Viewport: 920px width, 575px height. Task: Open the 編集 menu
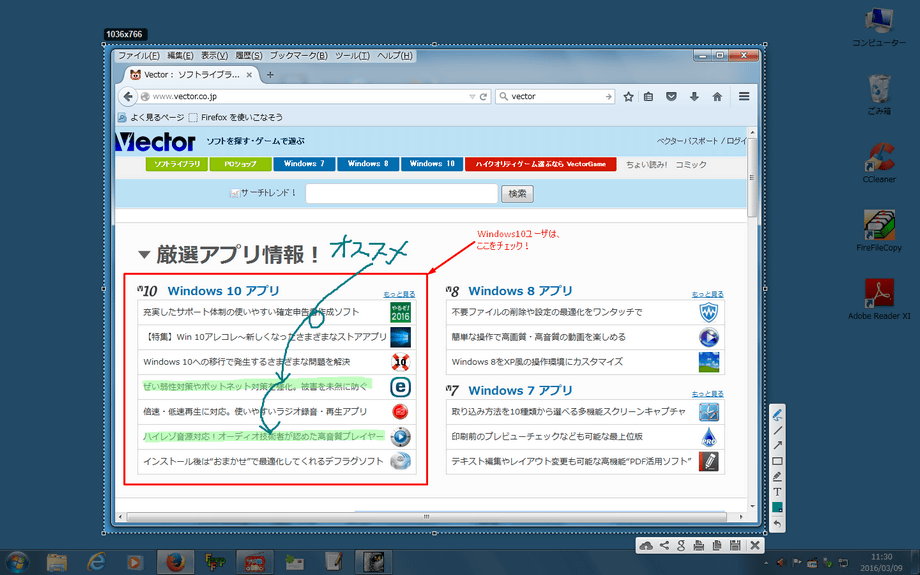point(180,55)
